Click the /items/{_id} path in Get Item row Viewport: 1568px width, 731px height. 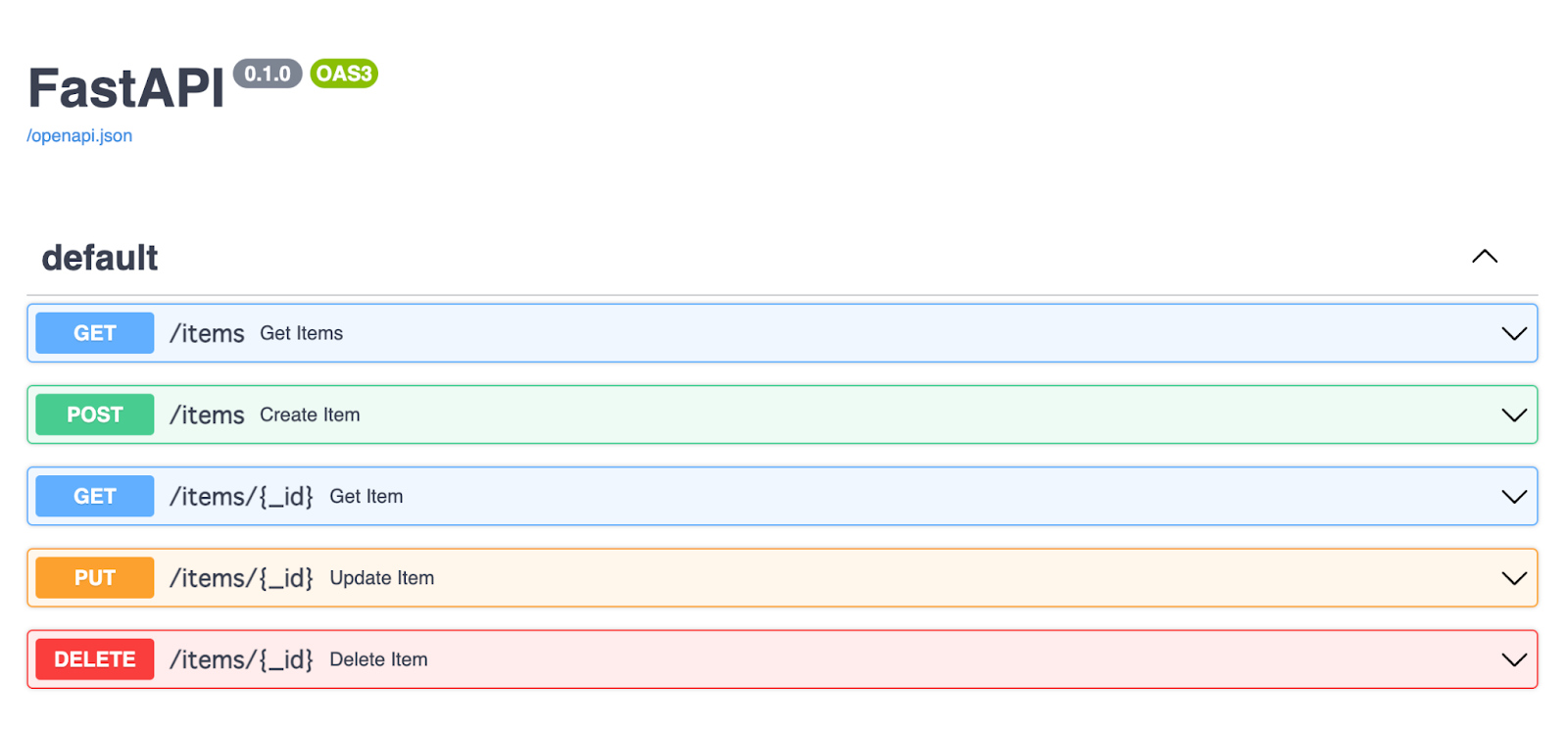(x=241, y=497)
